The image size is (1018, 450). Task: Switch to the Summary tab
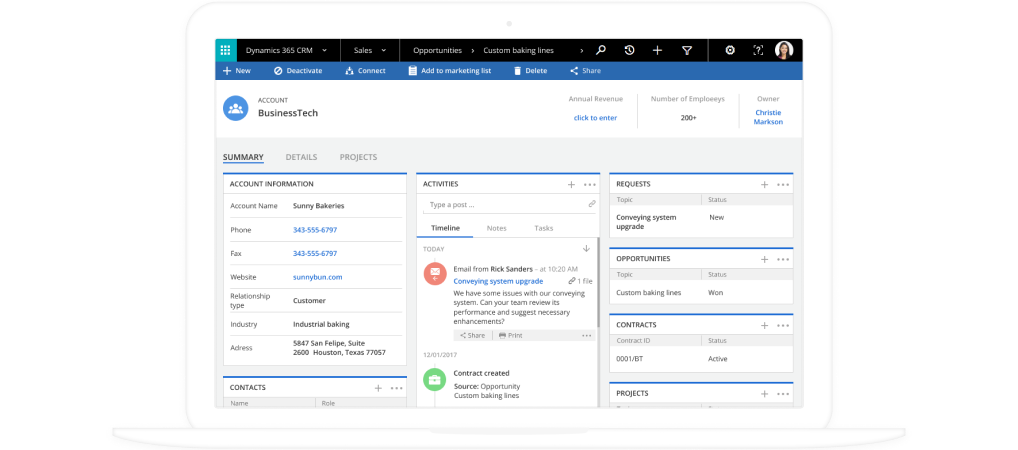click(243, 157)
